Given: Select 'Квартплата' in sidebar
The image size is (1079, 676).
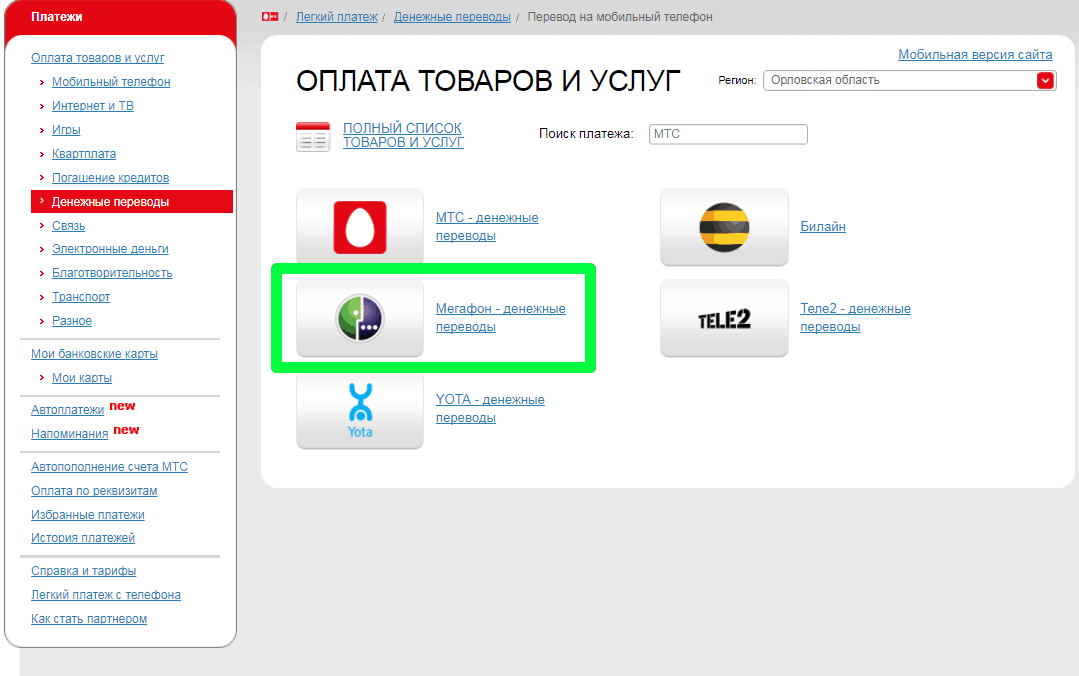Looking at the screenshot, I should pos(84,154).
